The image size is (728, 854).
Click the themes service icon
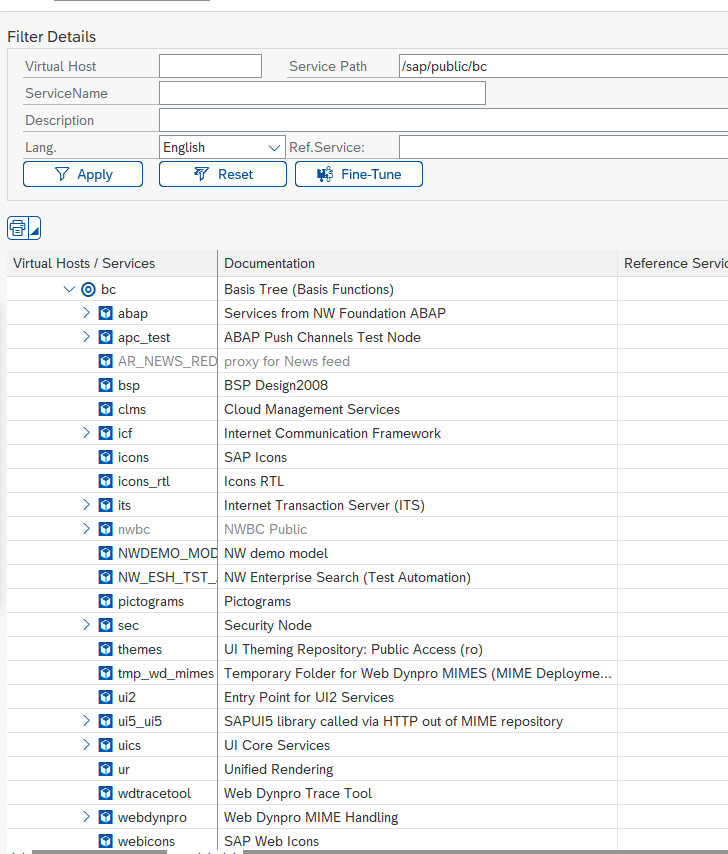(x=106, y=649)
